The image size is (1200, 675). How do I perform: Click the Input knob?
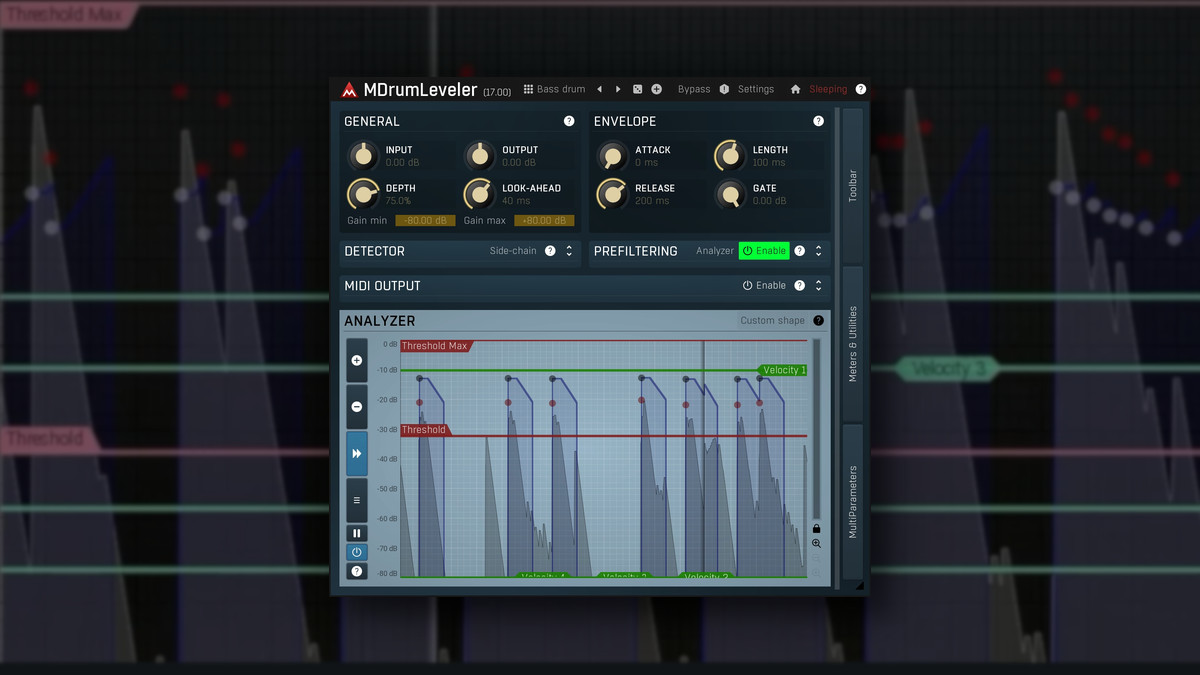tap(364, 155)
